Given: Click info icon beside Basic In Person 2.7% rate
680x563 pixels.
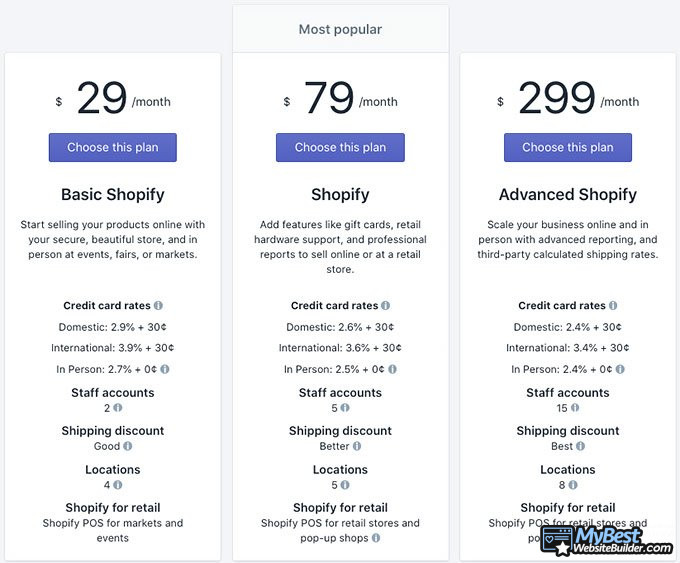Looking at the screenshot, I should tap(165, 369).
